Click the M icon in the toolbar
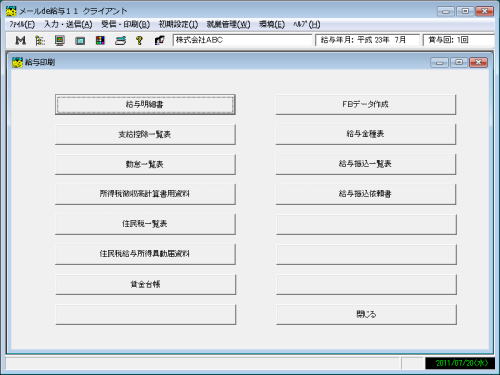The image size is (500, 375). click(x=20, y=40)
